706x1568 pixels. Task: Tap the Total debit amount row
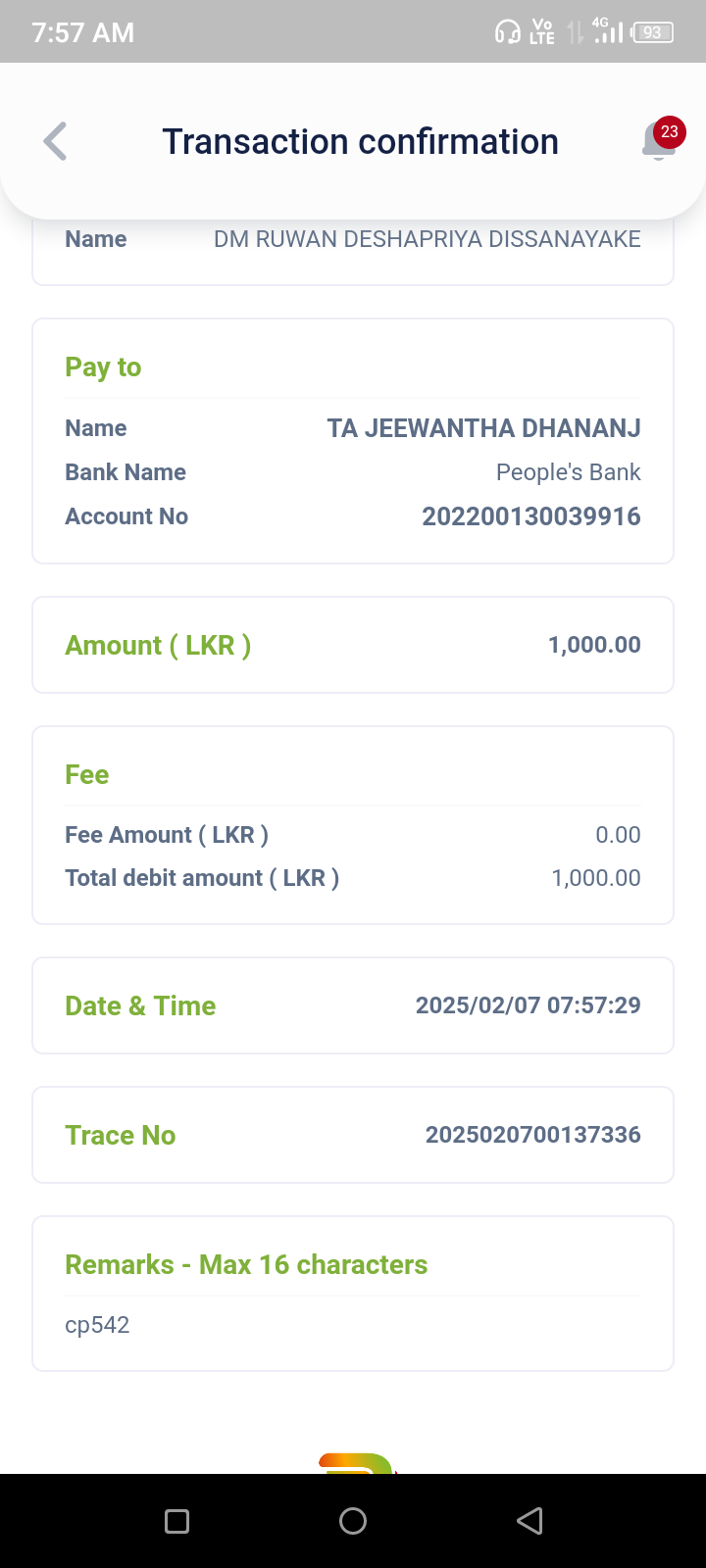click(353, 878)
